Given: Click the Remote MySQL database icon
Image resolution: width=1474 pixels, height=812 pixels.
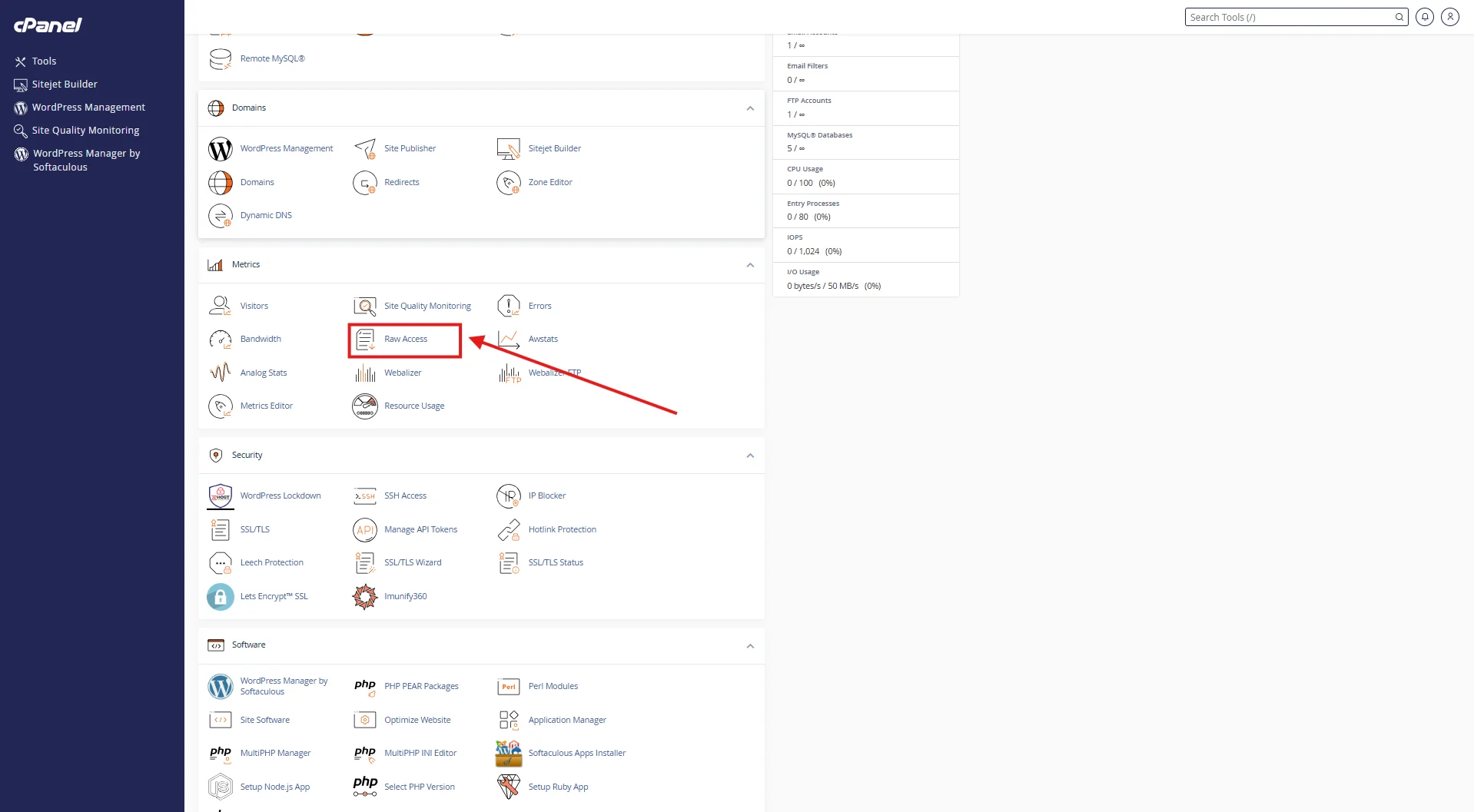Looking at the screenshot, I should (221, 58).
